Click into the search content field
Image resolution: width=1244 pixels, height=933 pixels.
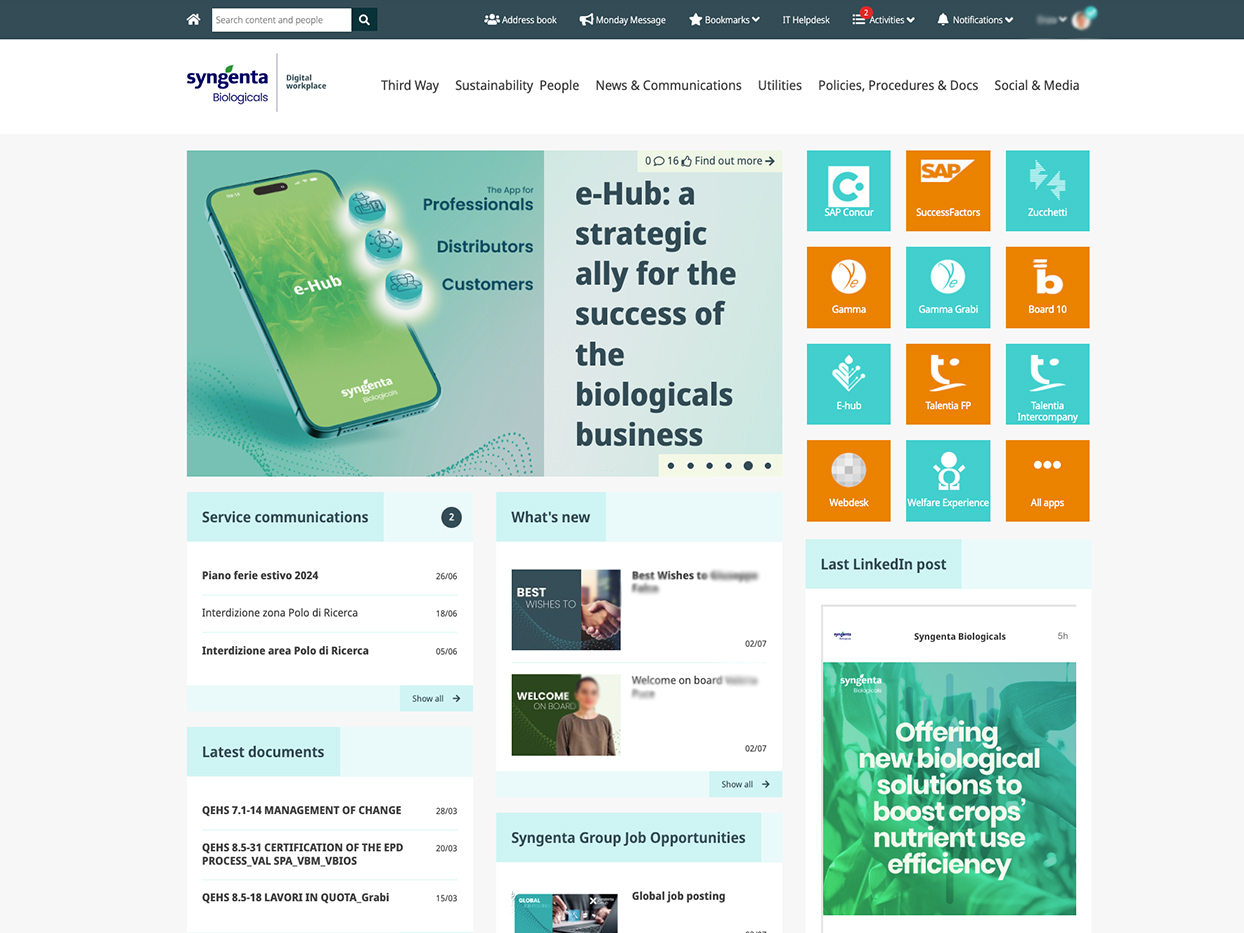pyautogui.click(x=281, y=19)
